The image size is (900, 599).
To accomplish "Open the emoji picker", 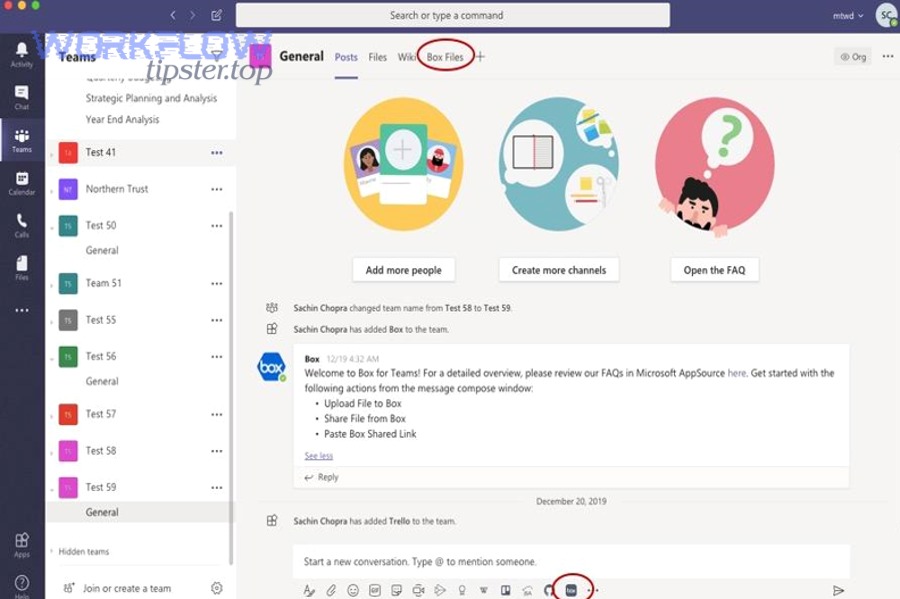I will [x=353, y=590].
